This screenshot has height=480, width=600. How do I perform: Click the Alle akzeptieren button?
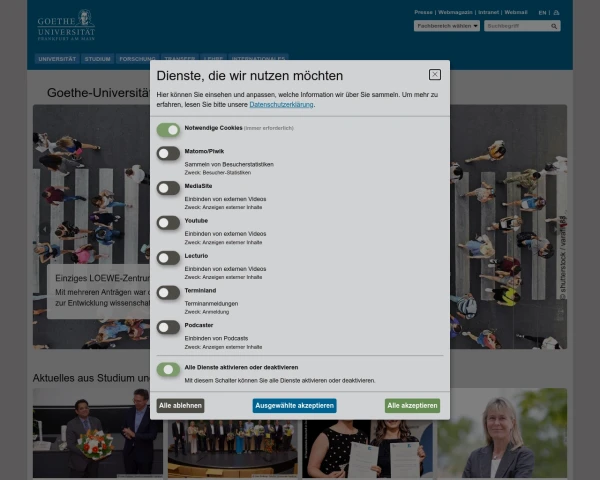[x=412, y=405]
